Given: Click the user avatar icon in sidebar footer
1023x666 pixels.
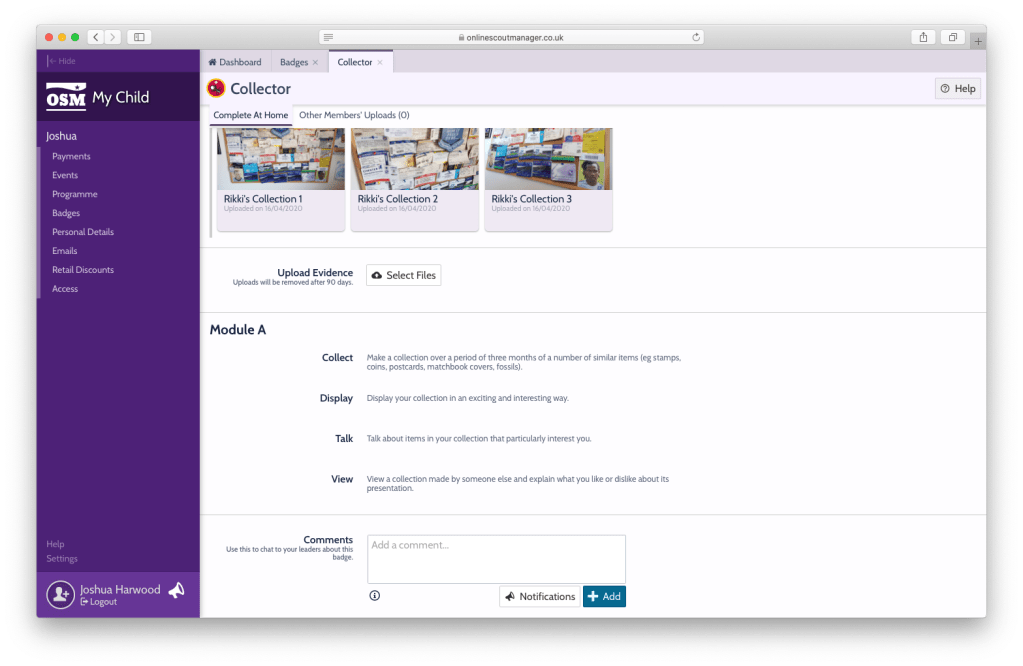Looking at the screenshot, I should coord(60,594).
